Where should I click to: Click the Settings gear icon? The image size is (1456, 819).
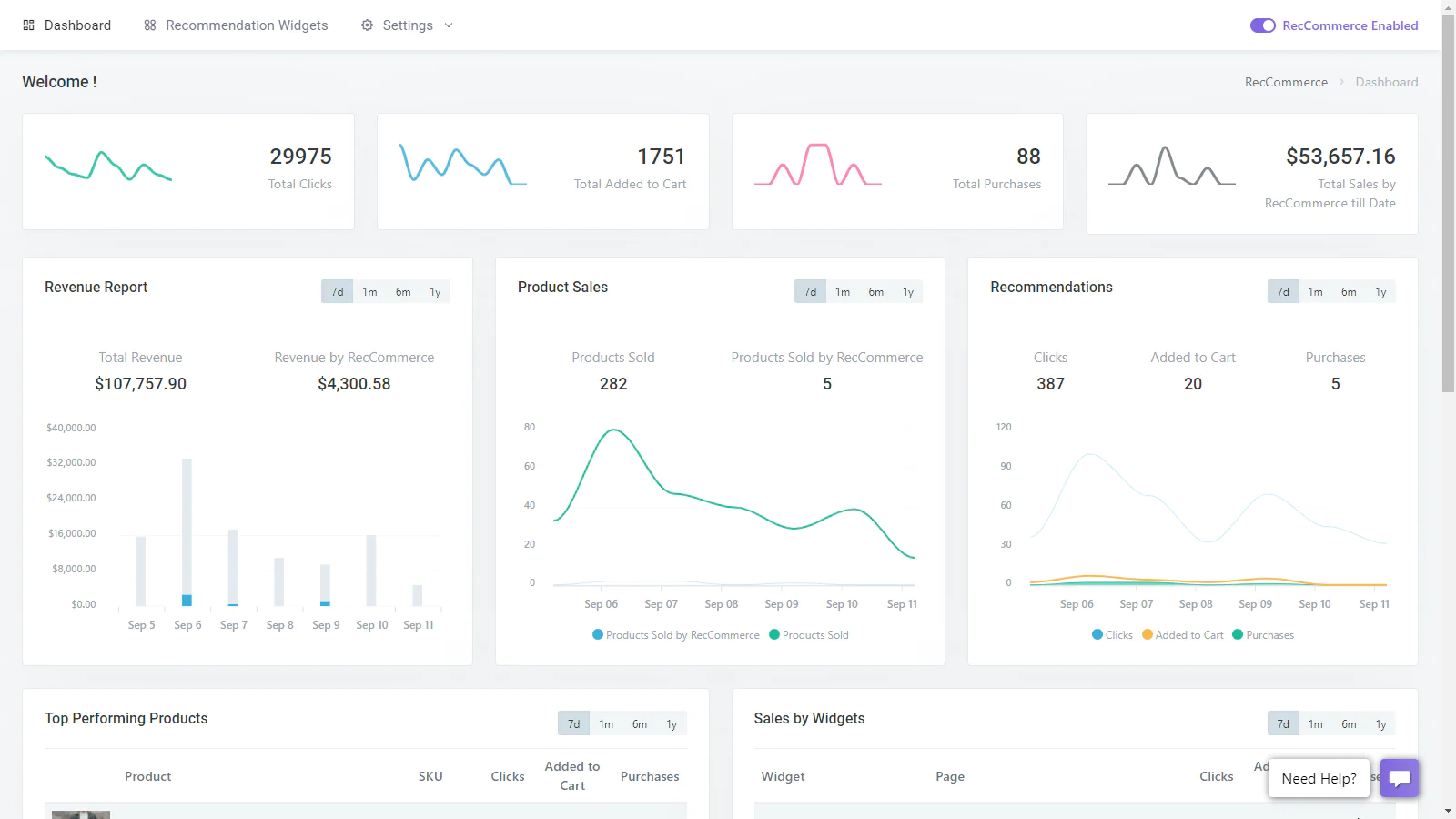(367, 25)
